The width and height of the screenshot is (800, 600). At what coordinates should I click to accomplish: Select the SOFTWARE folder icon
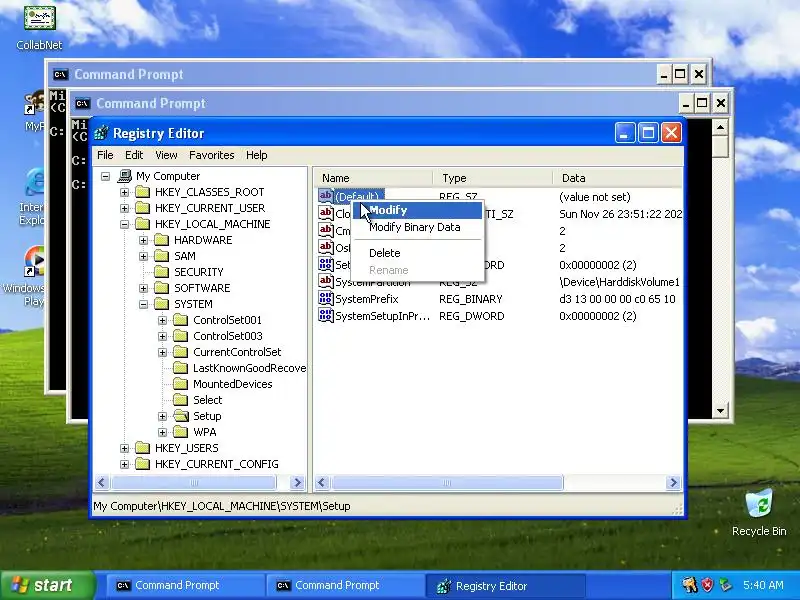pyautogui.click(x=162, y=288)
